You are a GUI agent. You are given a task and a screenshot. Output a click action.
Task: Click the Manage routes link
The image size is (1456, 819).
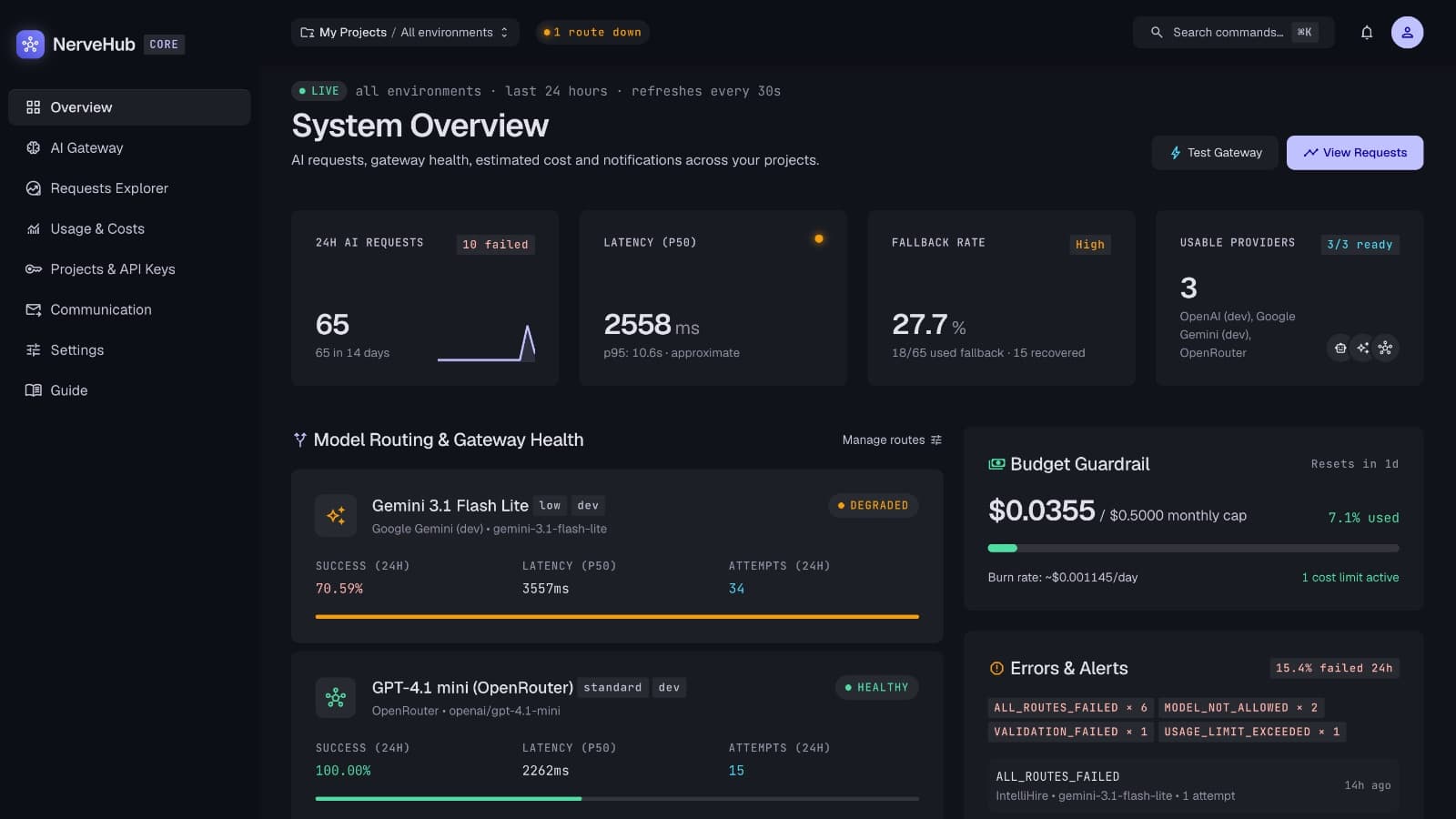point(892,440)
